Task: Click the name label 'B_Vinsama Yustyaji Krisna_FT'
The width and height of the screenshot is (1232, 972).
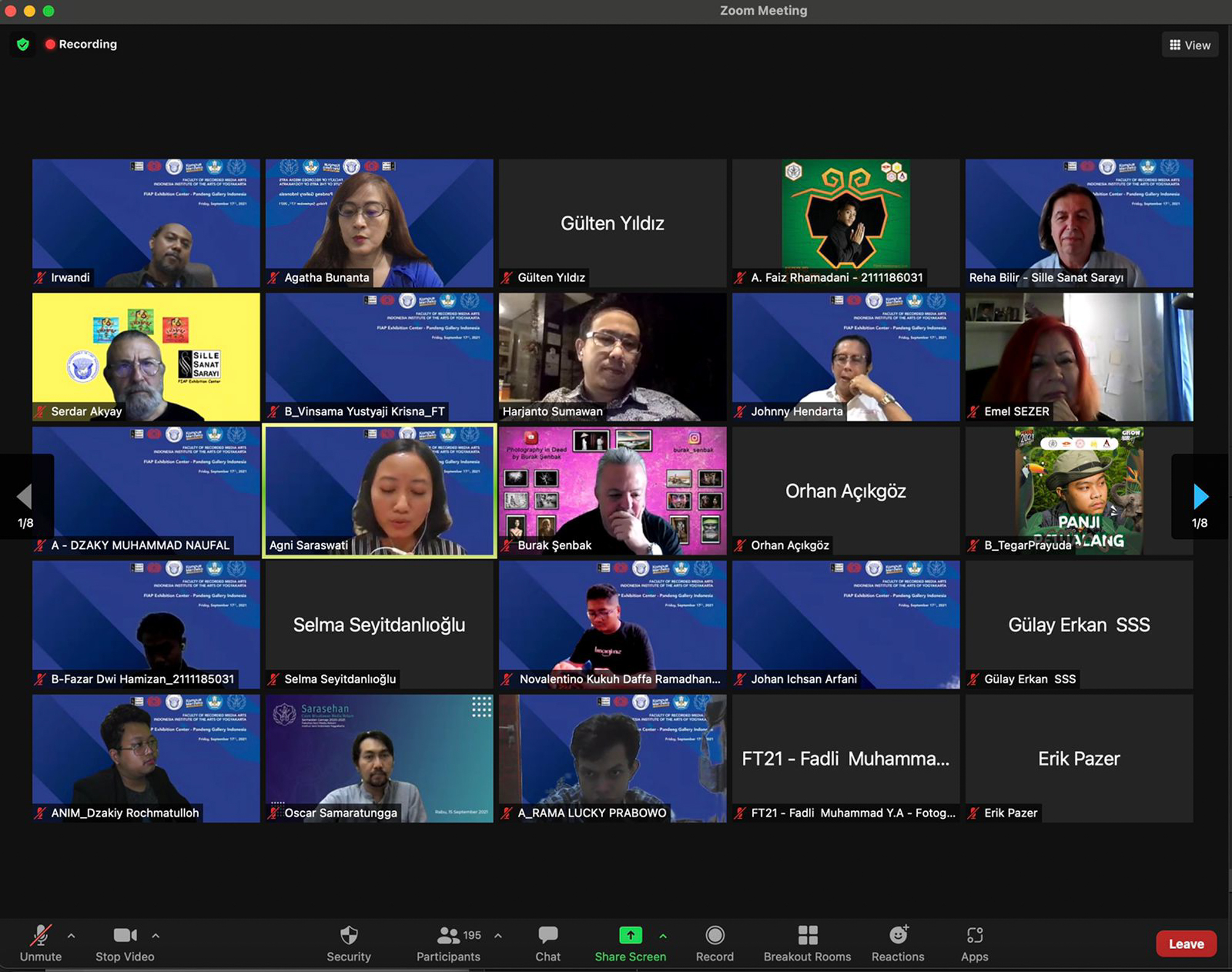Action: pyautogui.click(x=364, y=411)
